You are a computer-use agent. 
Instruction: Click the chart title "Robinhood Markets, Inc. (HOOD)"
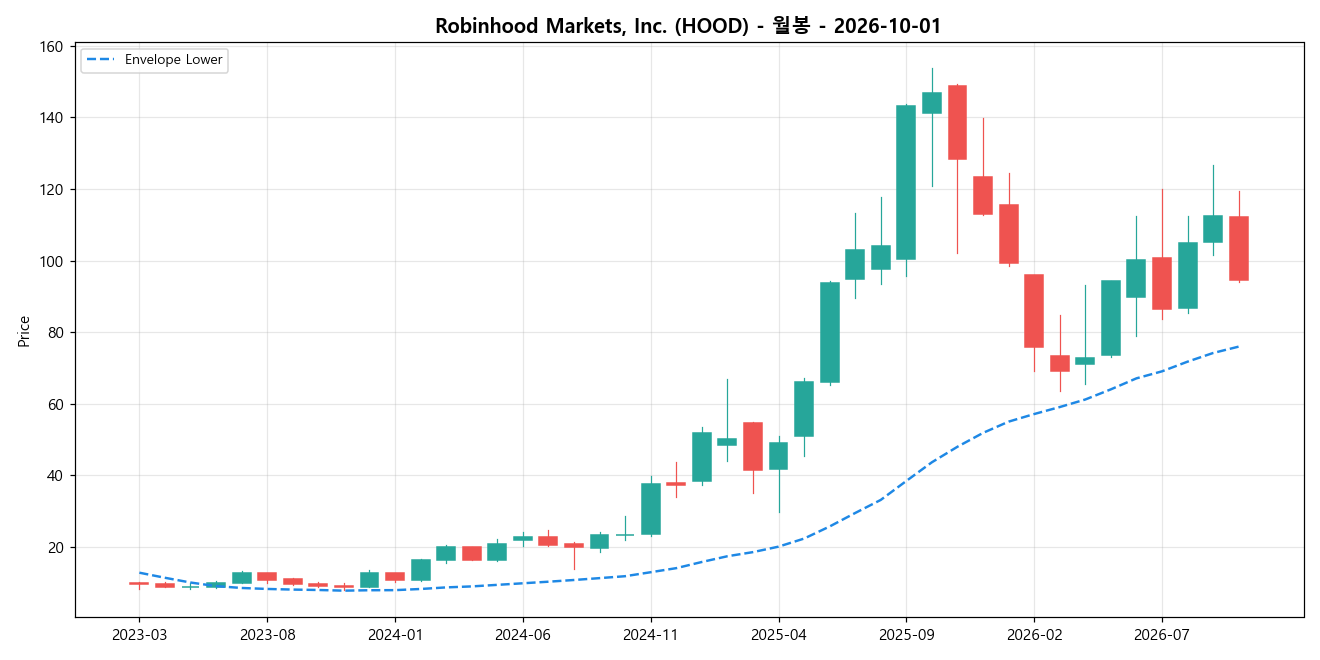tap(592, 26)
